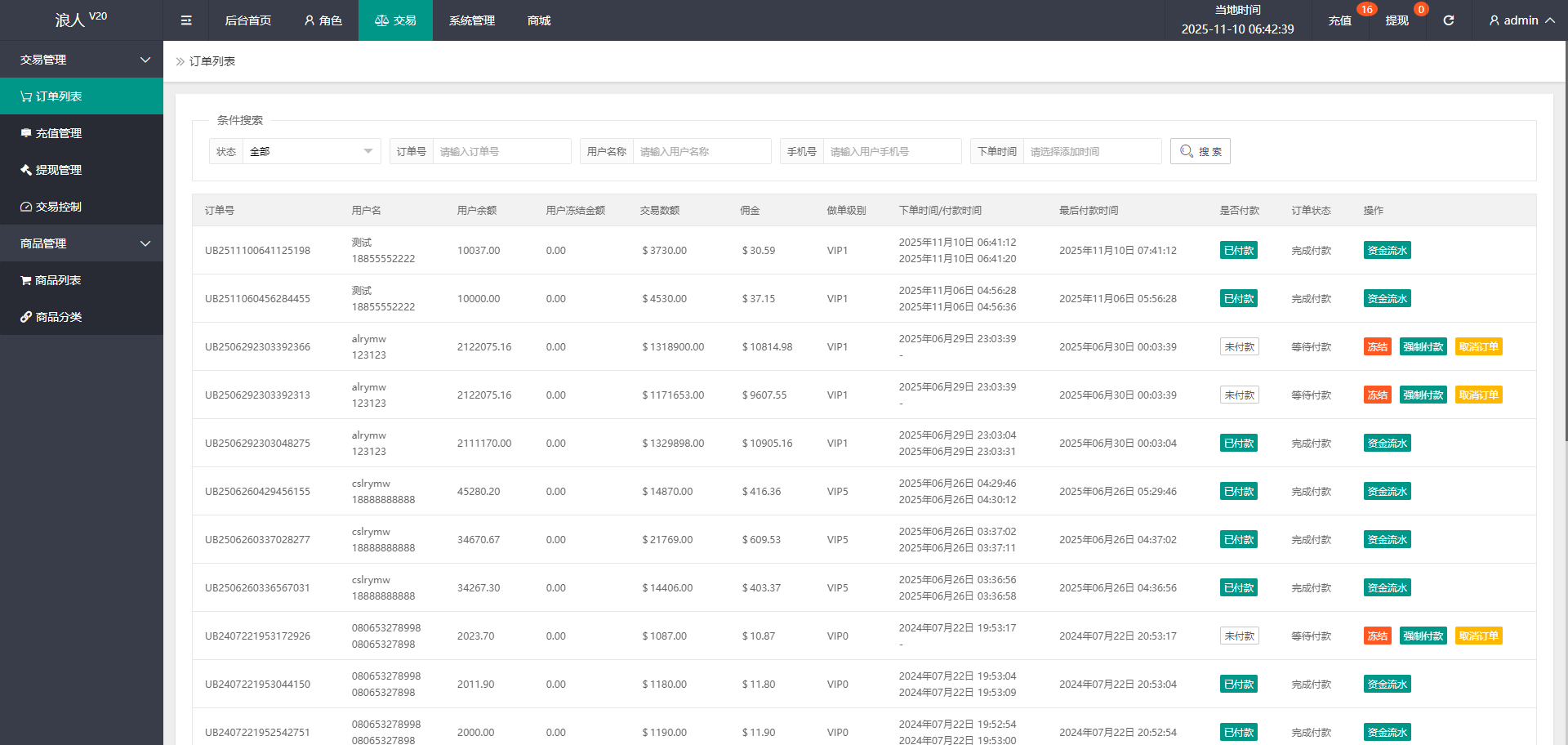Open the 状态 status dropdown
Viewport: 1568px width, 745px height.
click(310, 152)
